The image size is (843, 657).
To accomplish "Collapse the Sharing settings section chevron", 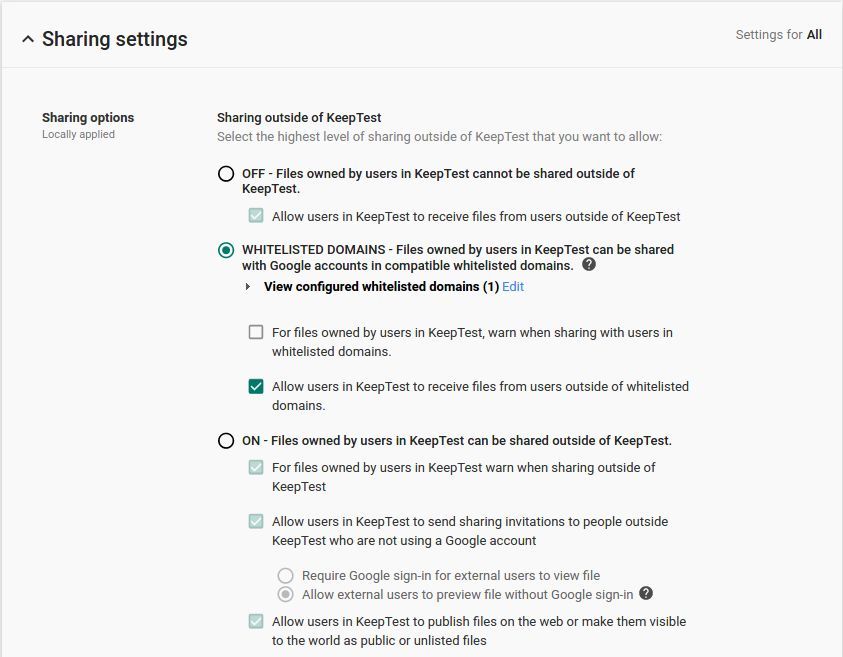I will click(28, 39).
